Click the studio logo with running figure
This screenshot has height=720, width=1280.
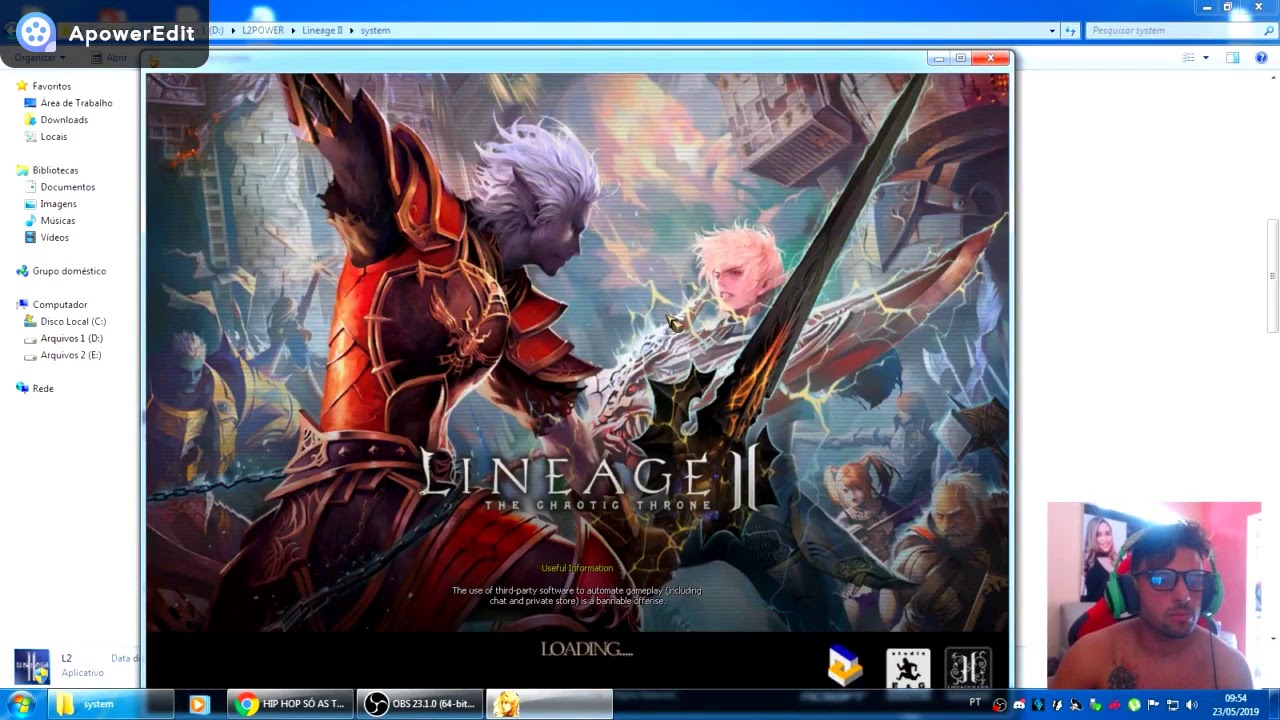[908, 668]
